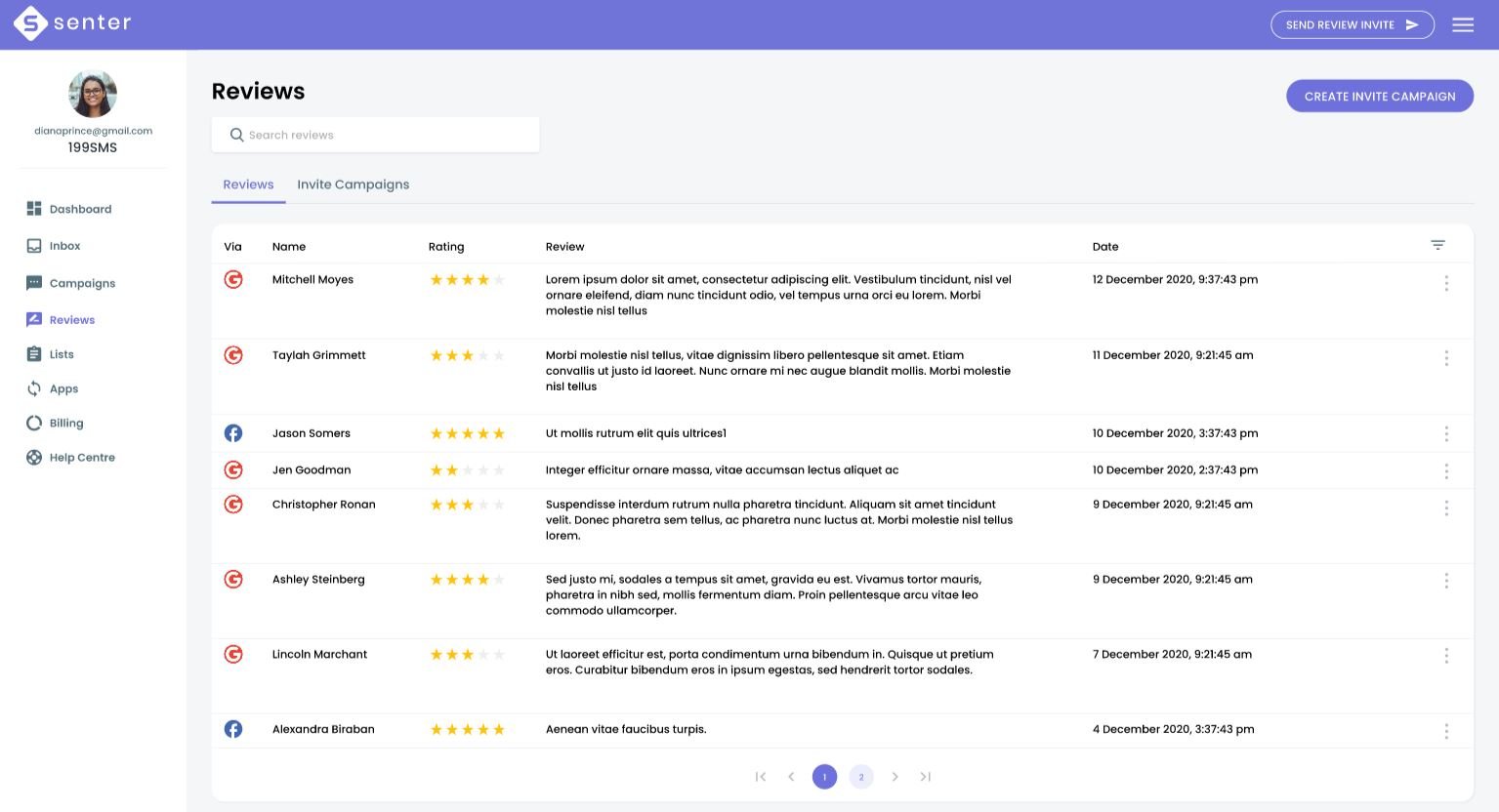
Task: Click the user profile avatar
Action: 93,95
